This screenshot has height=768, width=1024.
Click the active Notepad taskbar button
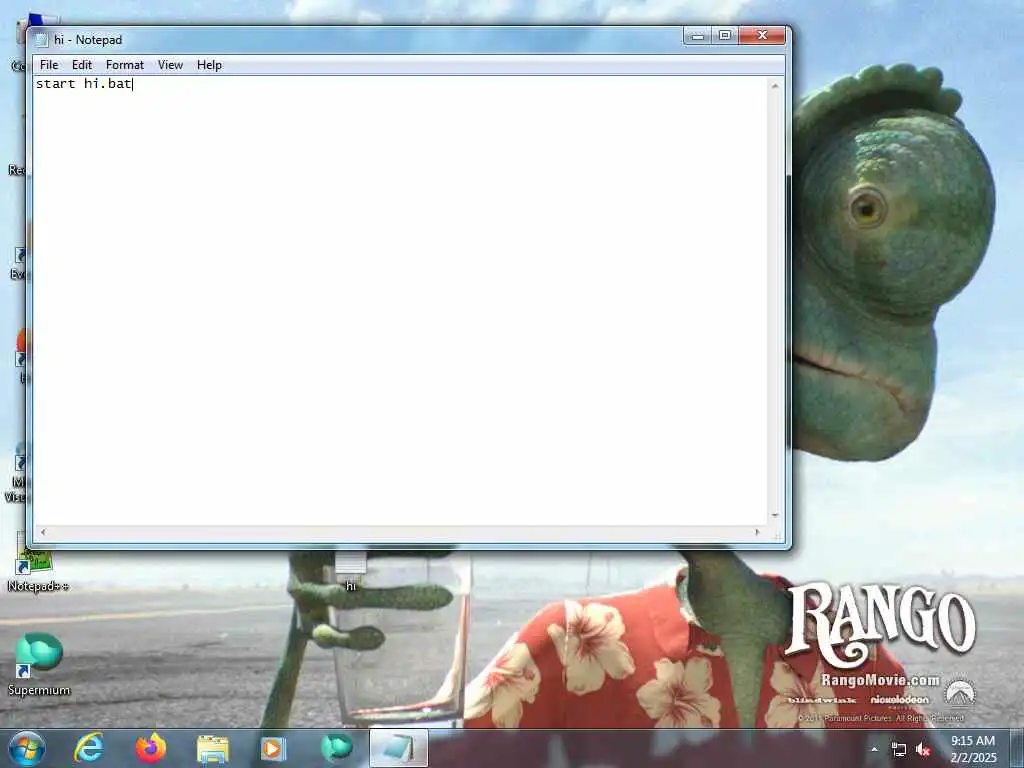(x=399, y=748)
